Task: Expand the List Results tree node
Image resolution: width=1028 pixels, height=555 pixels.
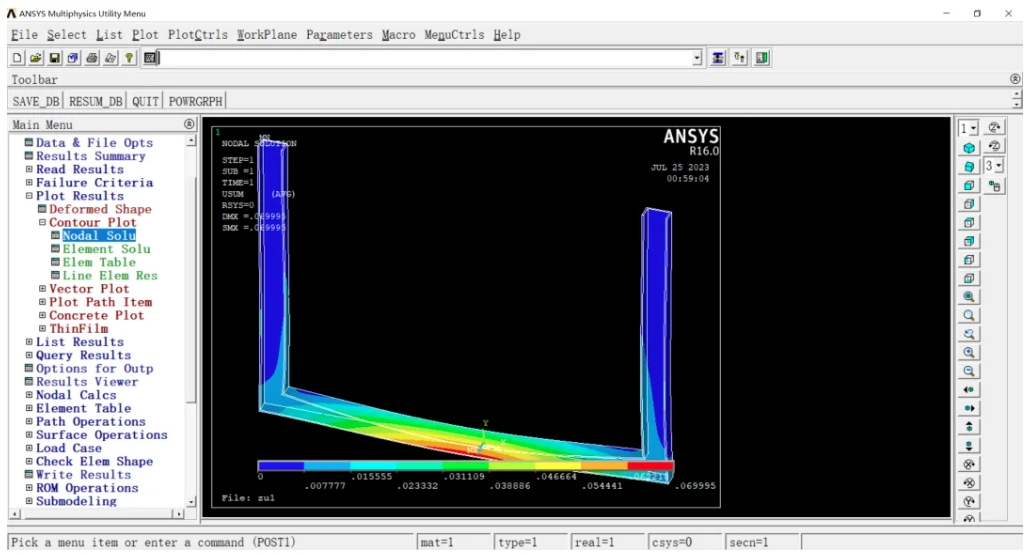Action: pyautogui.click(x=29, y=341)
